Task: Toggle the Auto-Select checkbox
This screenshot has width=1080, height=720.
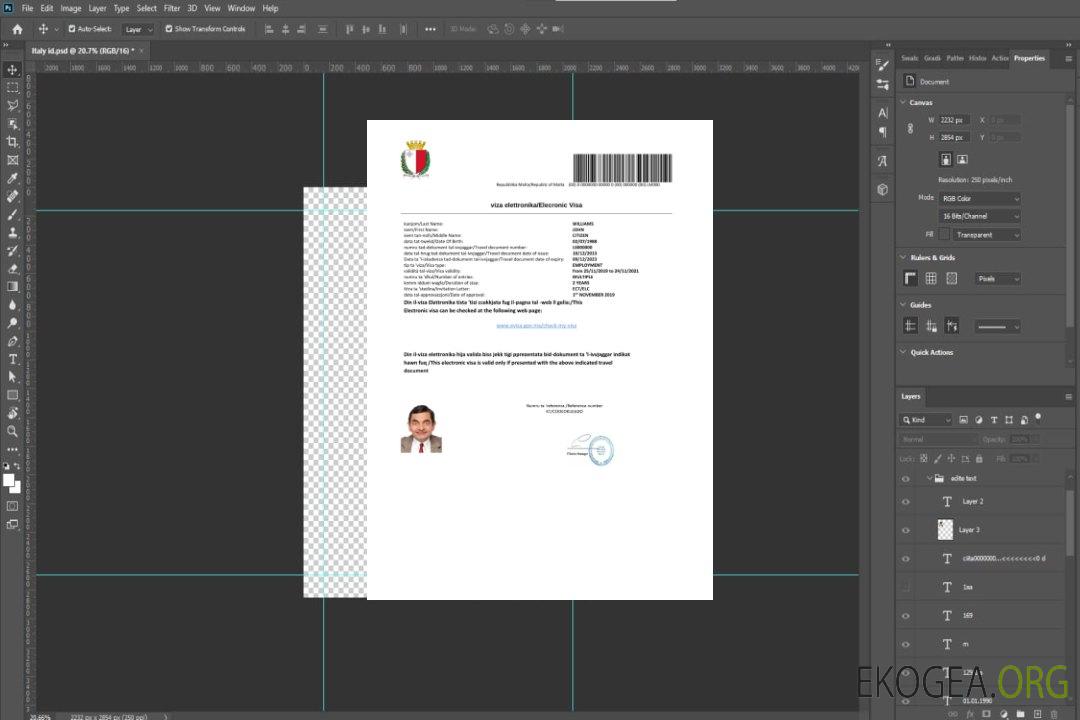Action: [x=72, y=29]
